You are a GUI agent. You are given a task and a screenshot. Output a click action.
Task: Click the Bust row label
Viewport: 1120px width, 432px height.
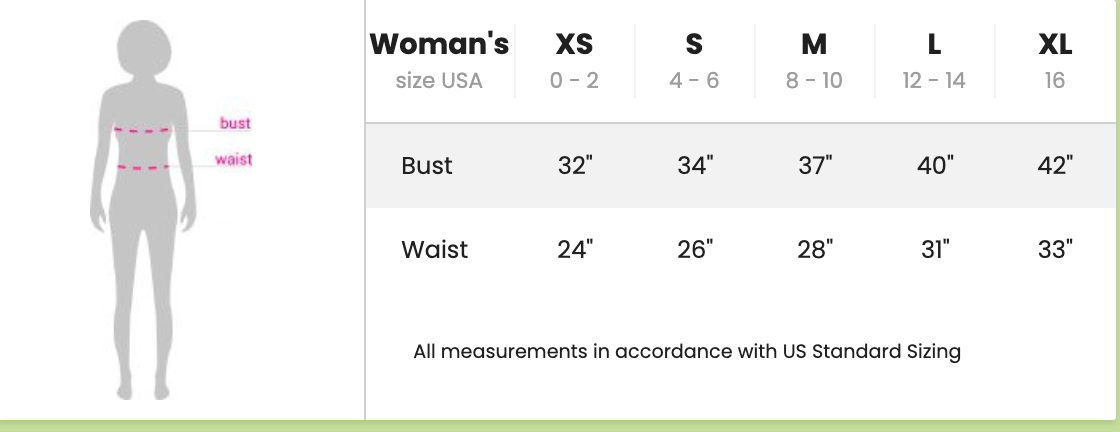(x=427, y=166)
